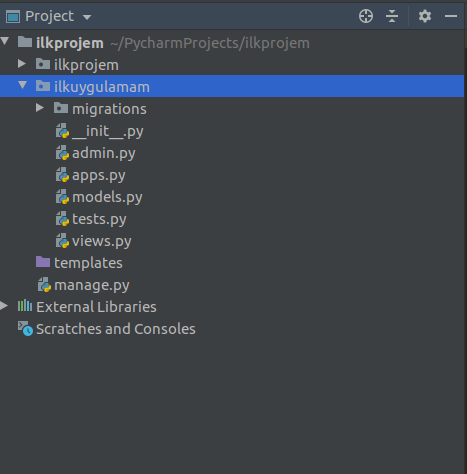Select the models.py file
Screen dimensions: 467x474
pos(107,197)
